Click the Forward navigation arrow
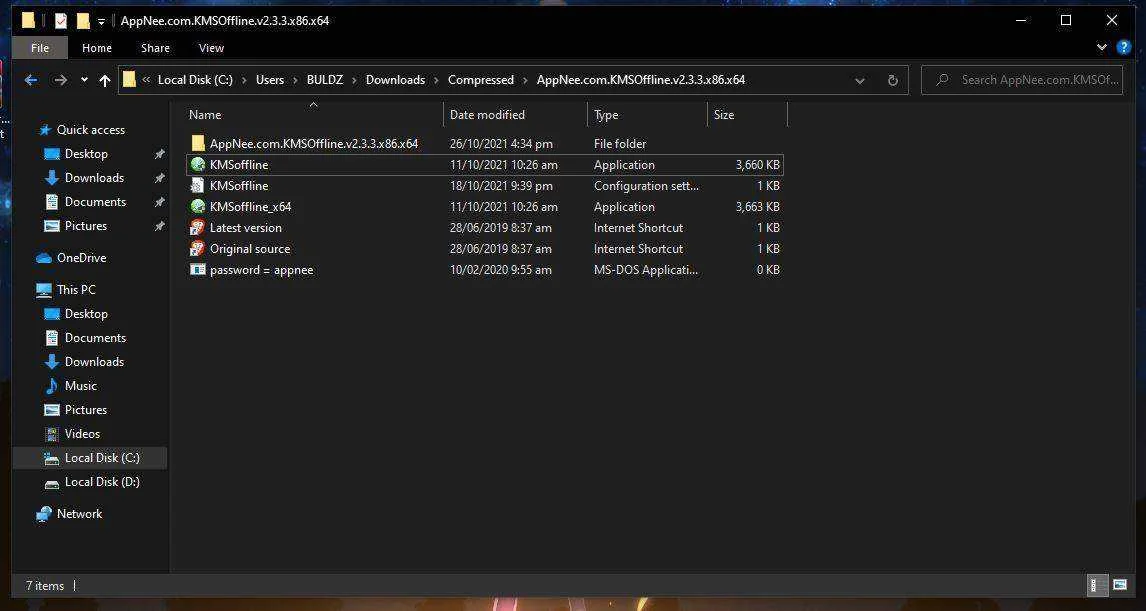 click(x=61, y=80)
